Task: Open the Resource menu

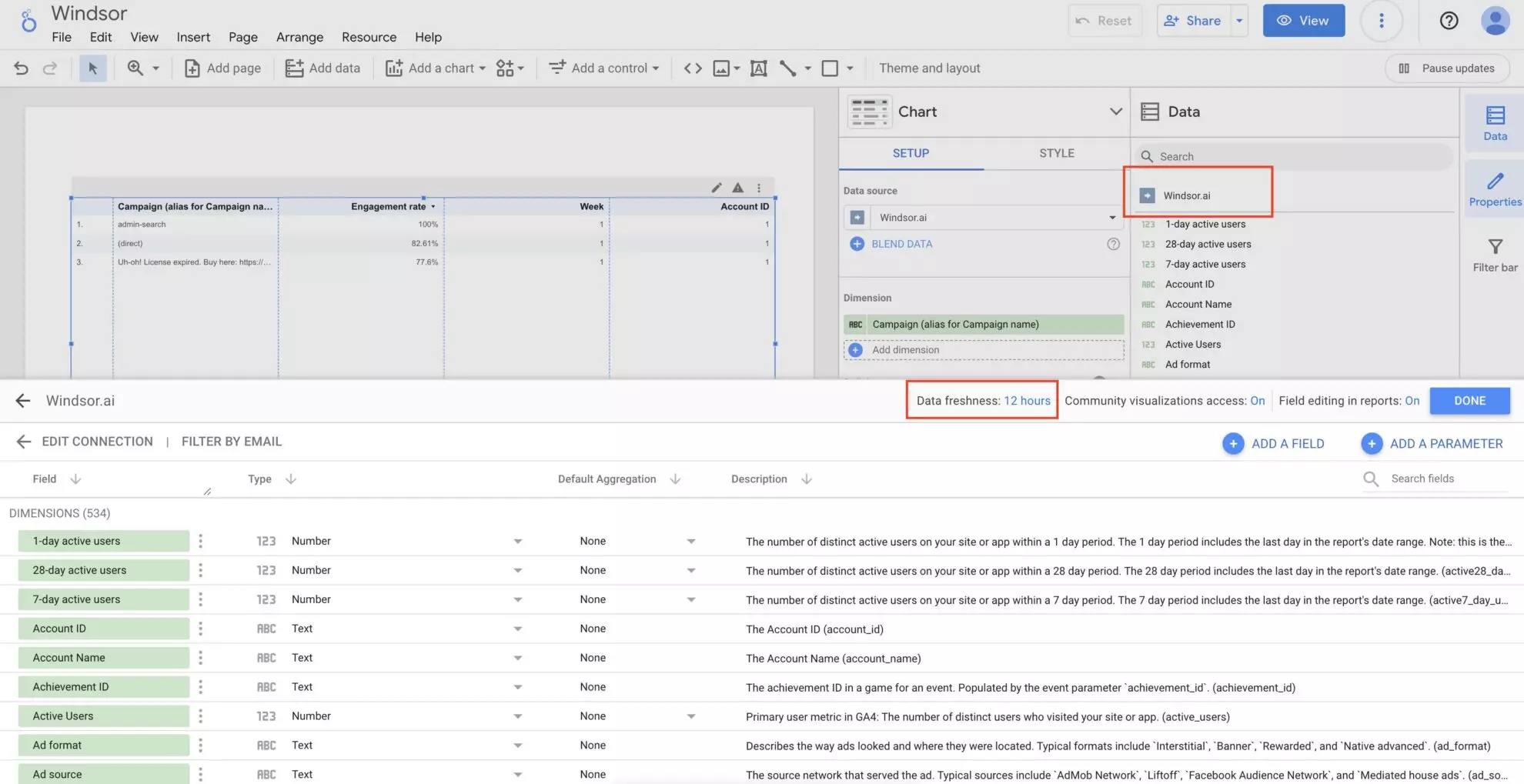Action: tap(369, 37)
